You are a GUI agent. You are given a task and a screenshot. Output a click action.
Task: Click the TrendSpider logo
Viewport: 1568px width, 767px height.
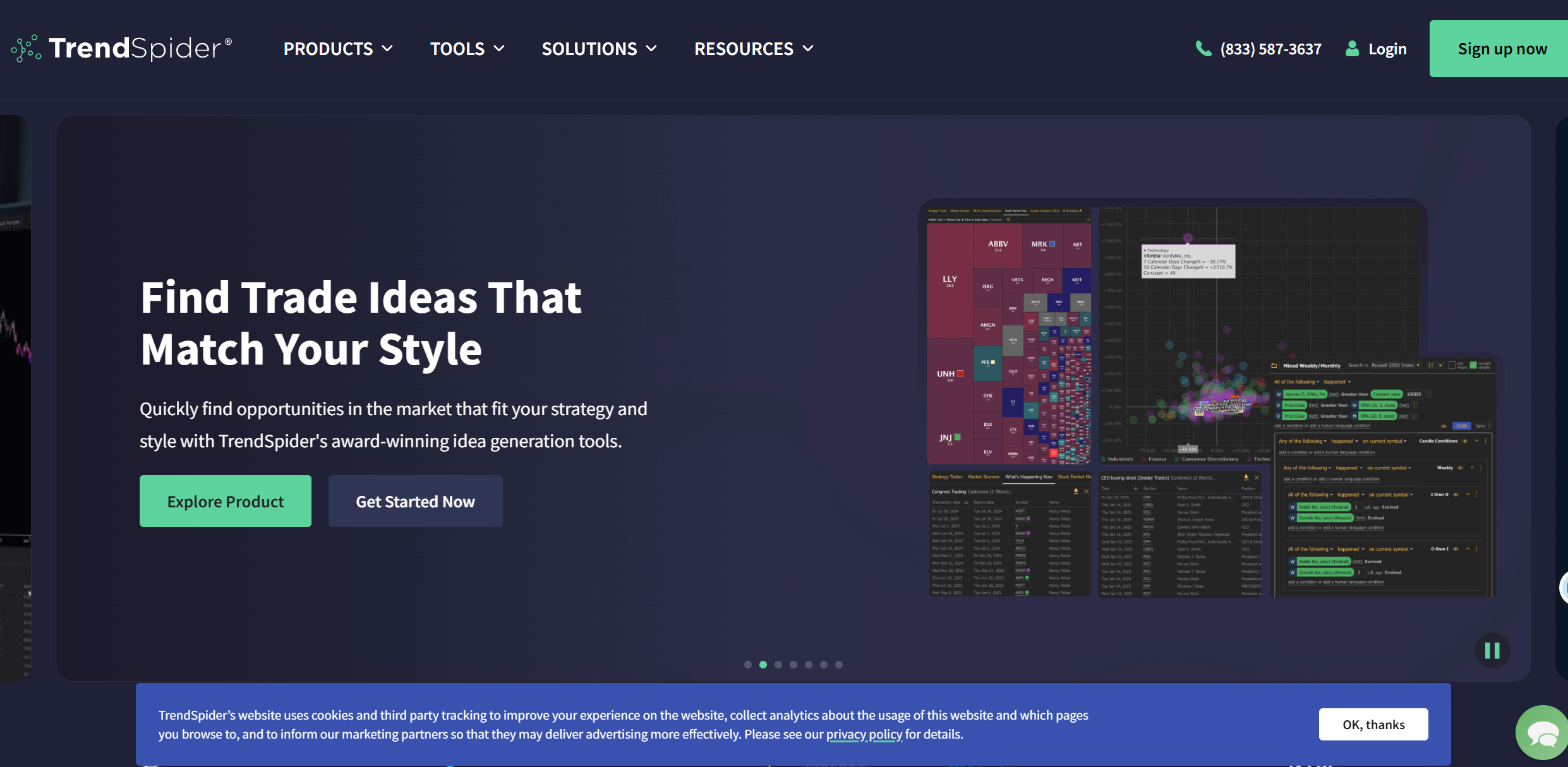point(121,49)
